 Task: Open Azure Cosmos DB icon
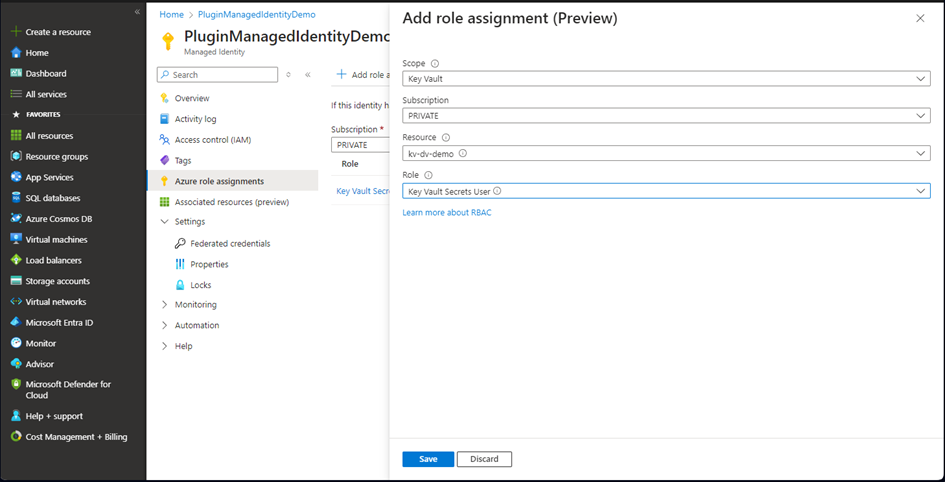click(x=16, y=219)
